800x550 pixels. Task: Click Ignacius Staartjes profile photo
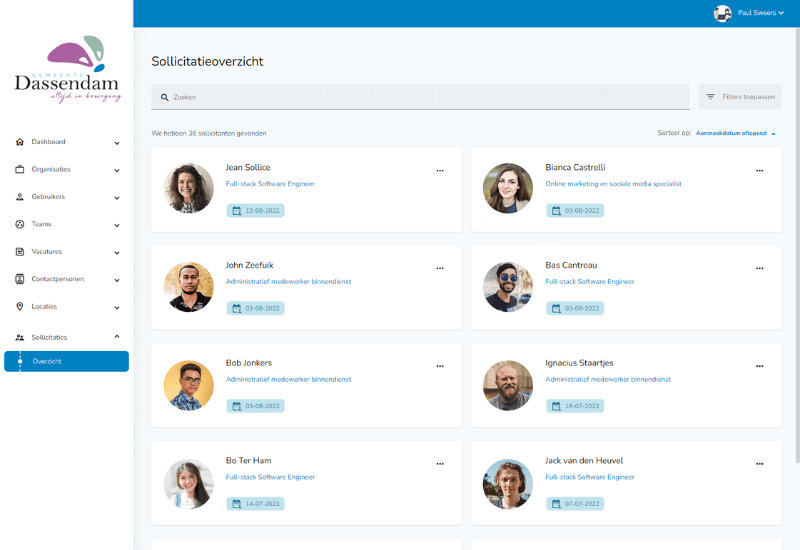(x=508, y=385)
